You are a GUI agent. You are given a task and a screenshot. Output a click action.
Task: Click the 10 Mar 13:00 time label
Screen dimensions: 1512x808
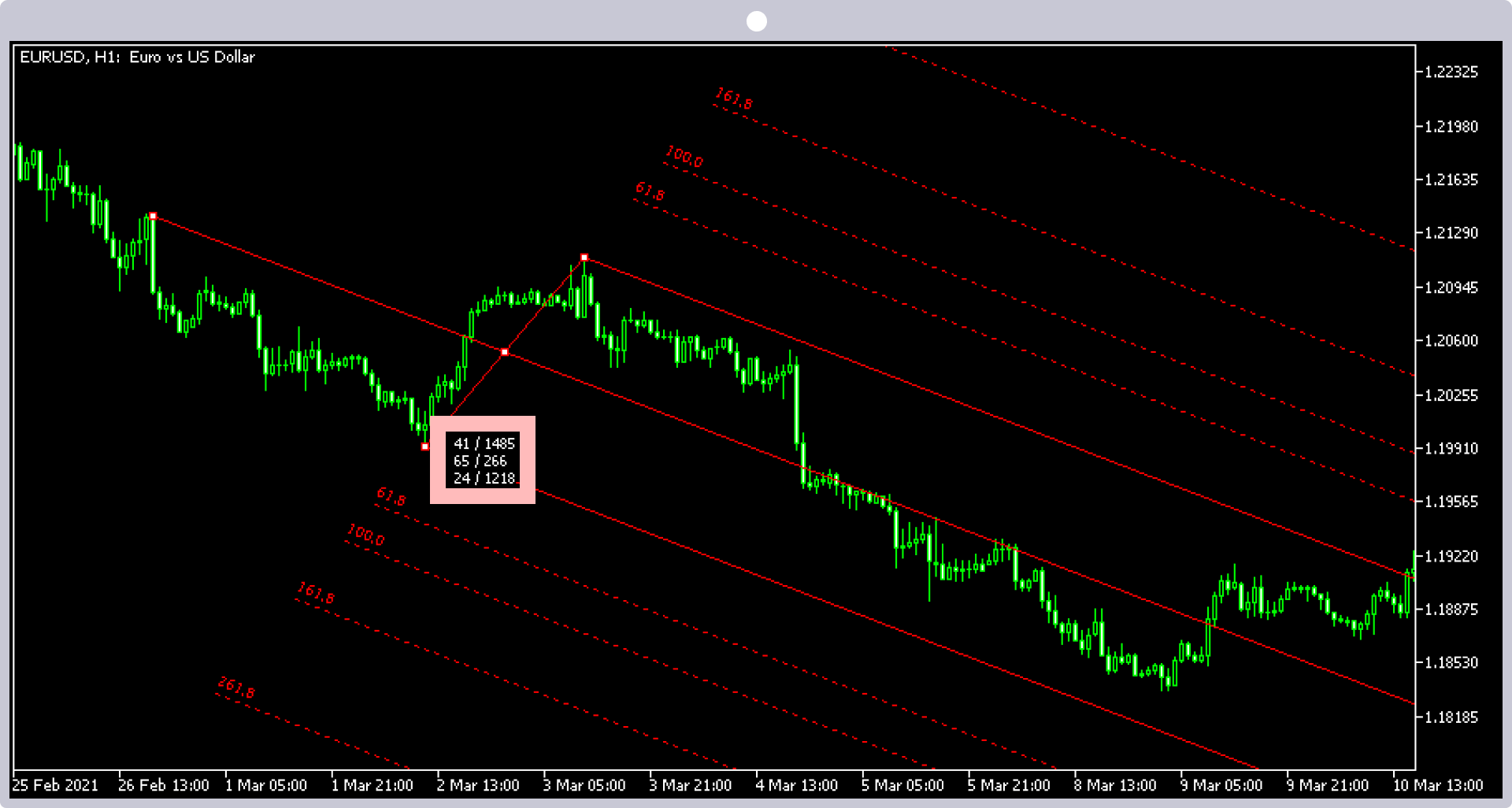click(x=1438, y=785)
